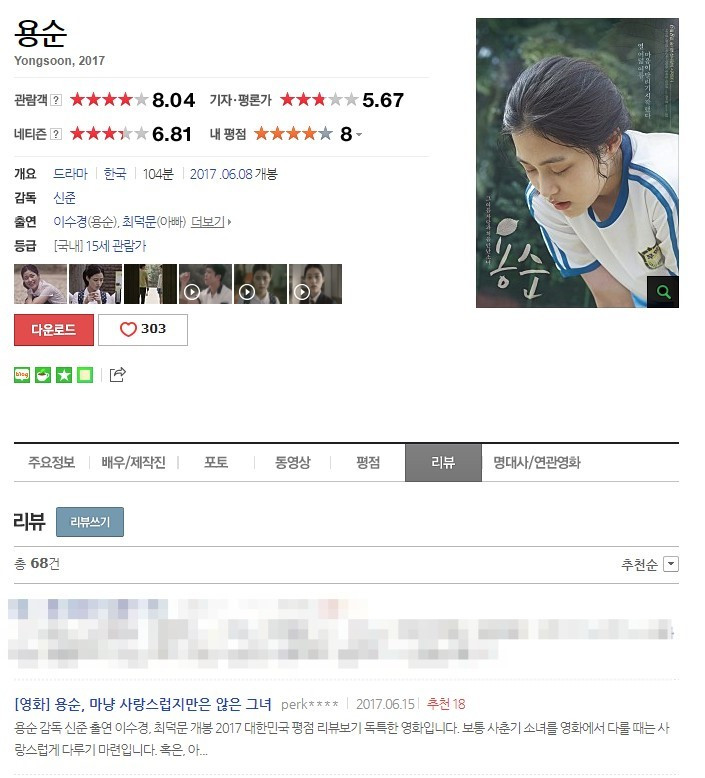Expand the 추천순 sort dropdown
Image resolution: width=705 pixels, height=778 pixels.
[671, 564]
